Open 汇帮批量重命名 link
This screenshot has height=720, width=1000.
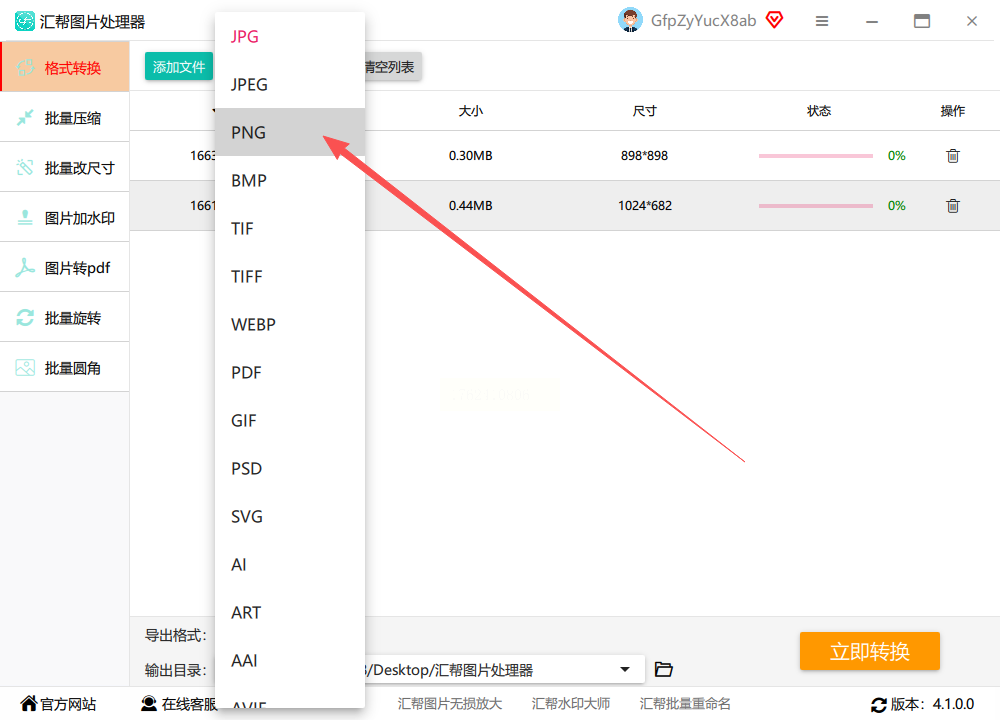685,703
